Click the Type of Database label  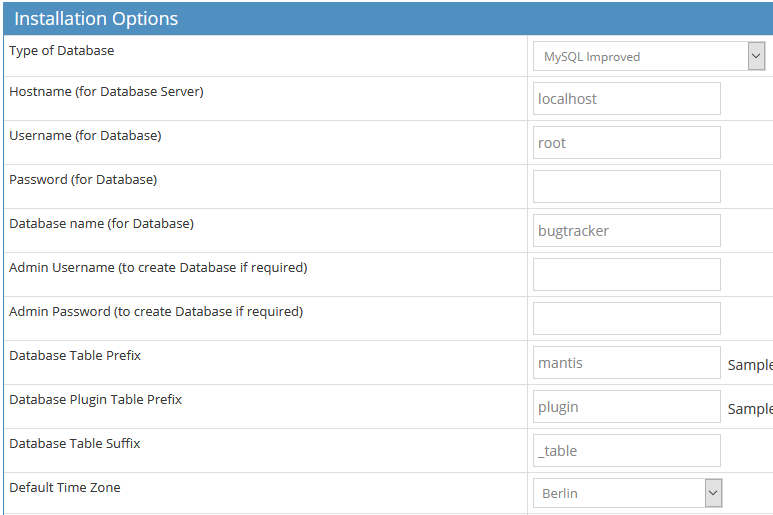pyautogui.click(x=62, y=51)
